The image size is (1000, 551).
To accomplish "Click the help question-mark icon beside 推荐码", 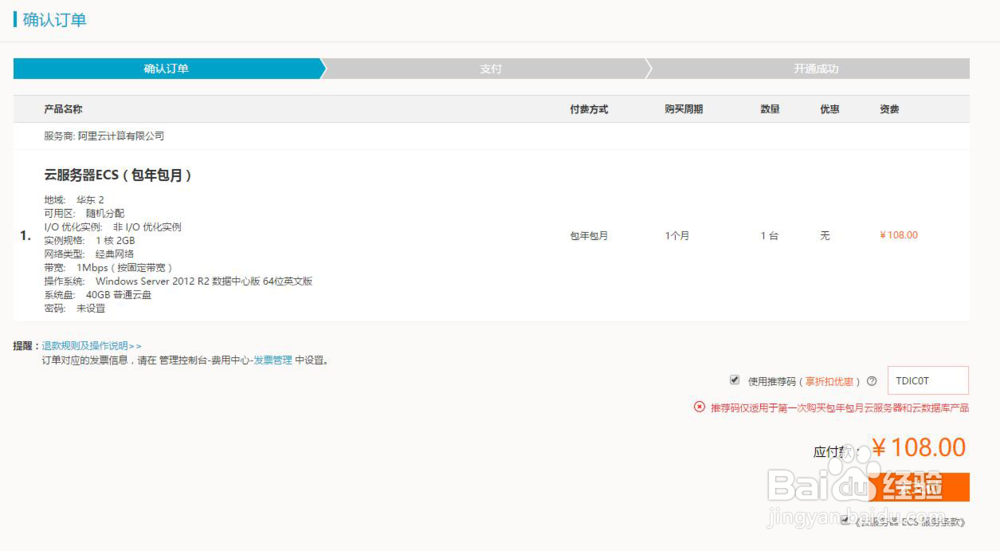I will tap(872, 381).
